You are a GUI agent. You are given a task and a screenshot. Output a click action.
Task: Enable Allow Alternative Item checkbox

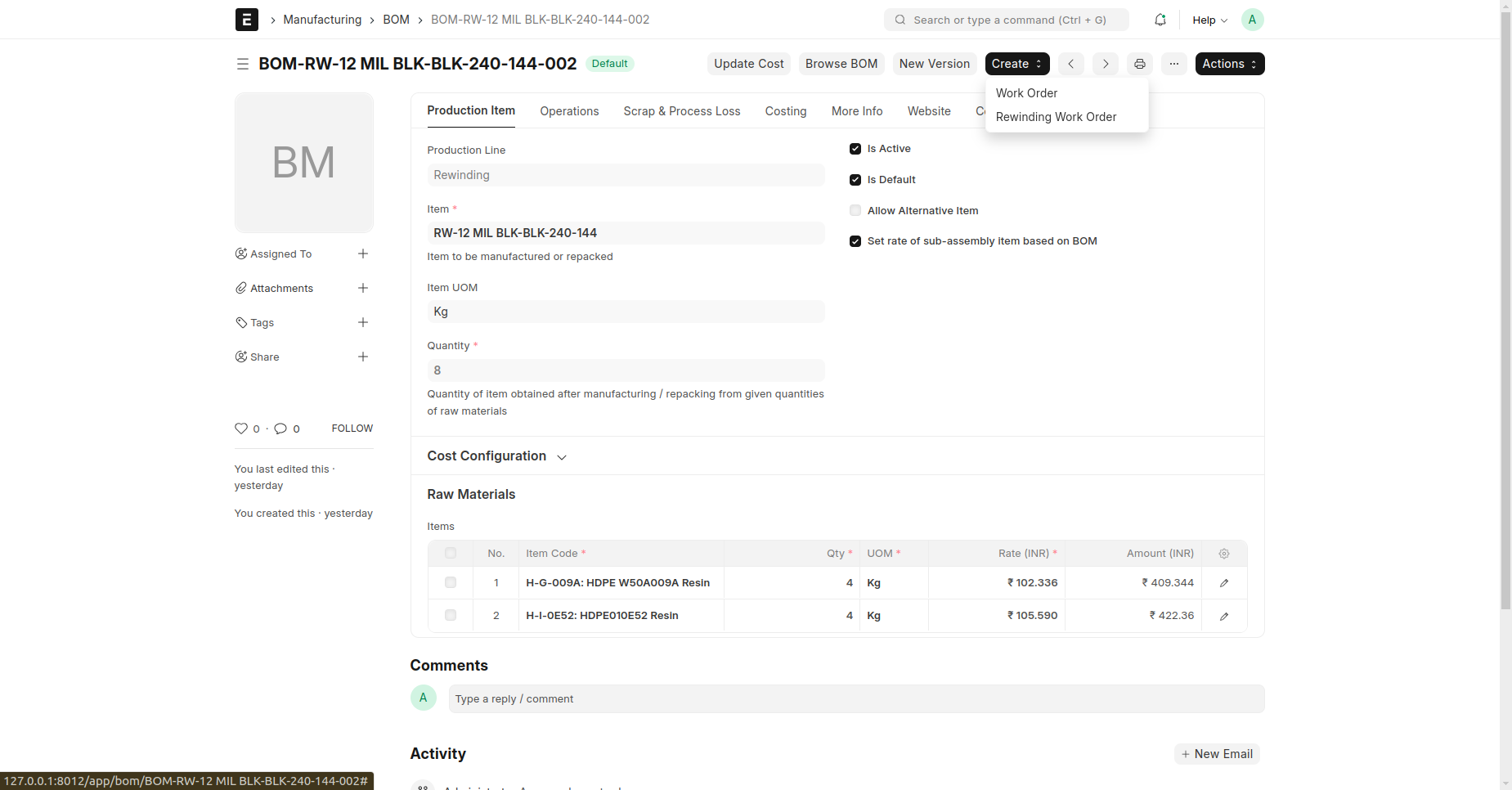click(x=855, y=211)
